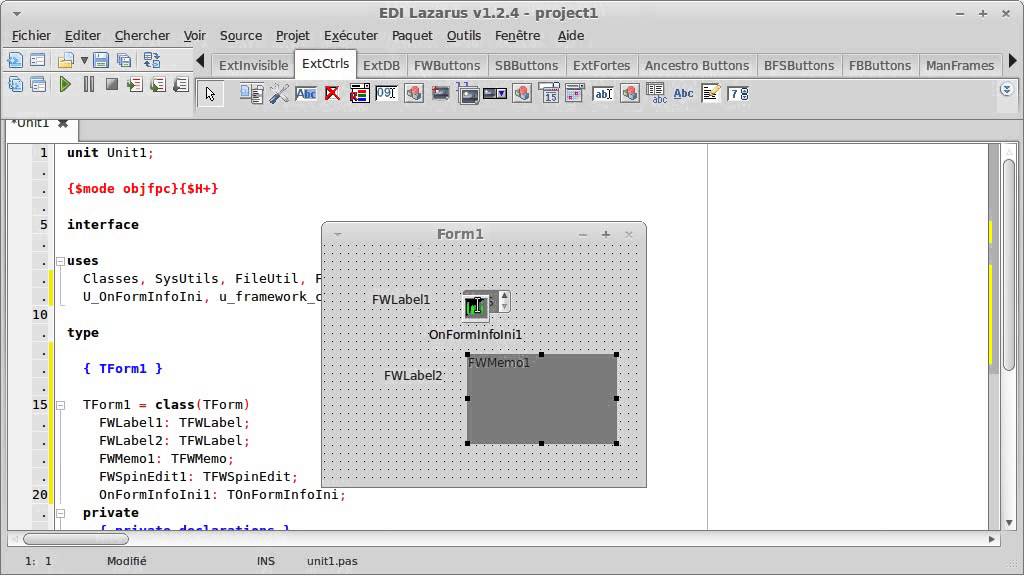Switch to the ExtInvisible palette tab
Viewport: 1024px width, 576px height.
click(x=253, y=65)
